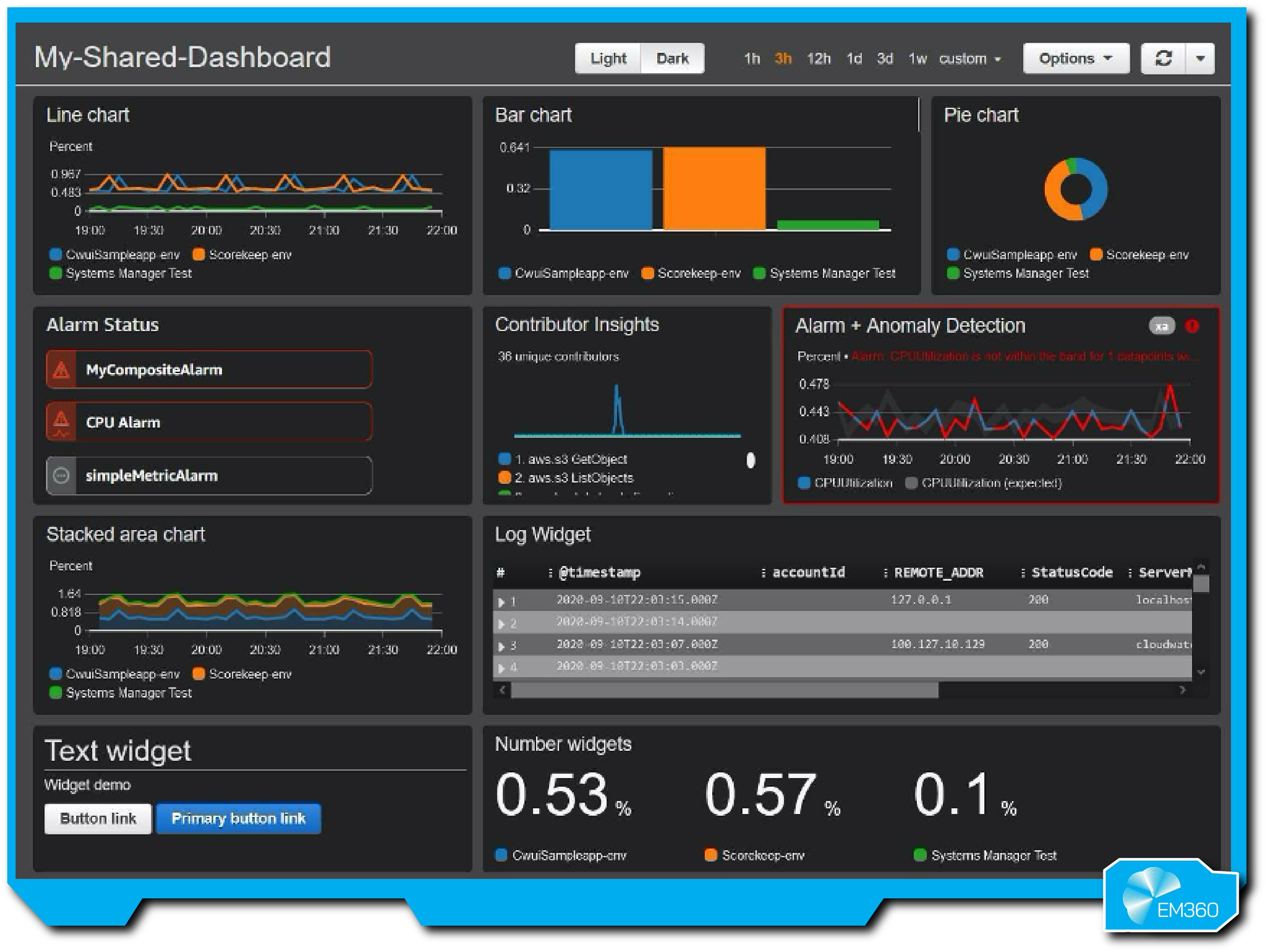
Task: Click the xa badge on Alarm + Anomaly Detection
Action: pyautogui.click(x=1162, y=326)
